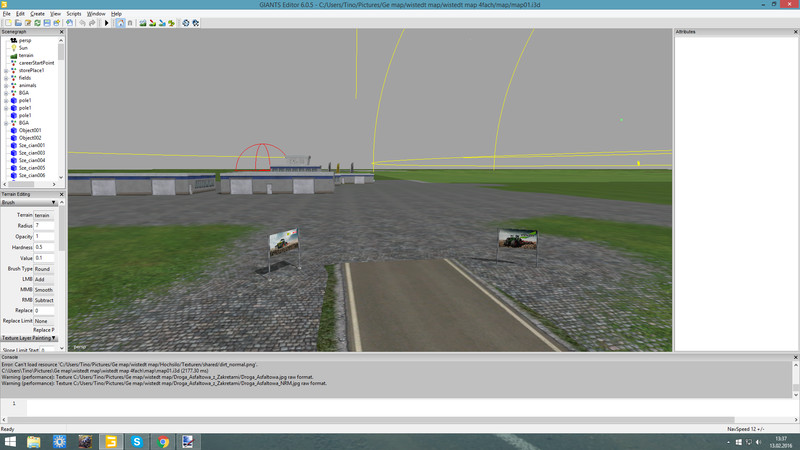Click the New file toolbar icon
800x450 pixels.
point(6,22)
